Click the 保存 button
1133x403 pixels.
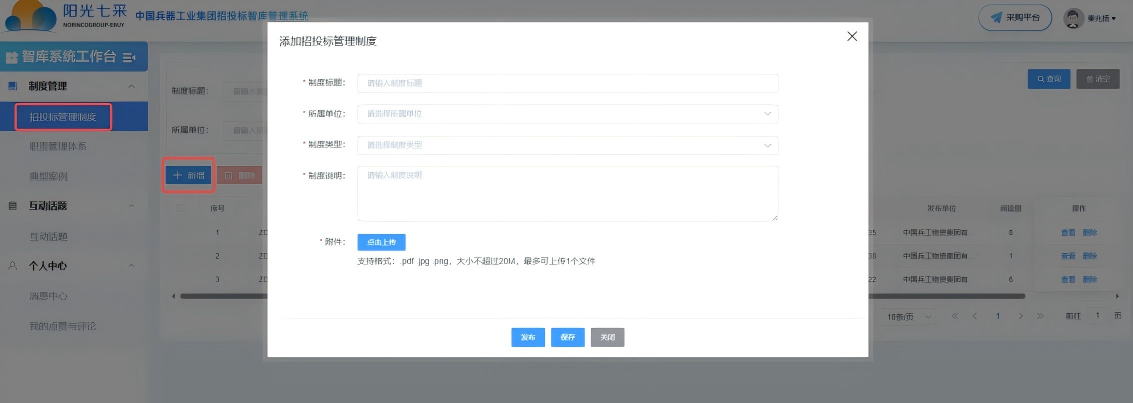[567, 338]
